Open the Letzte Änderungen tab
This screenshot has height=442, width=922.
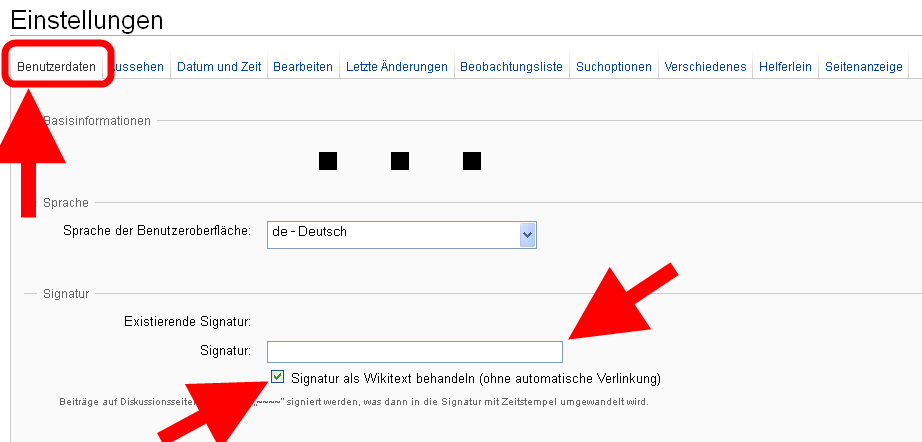pyautogui.click(x=397, y=67)
